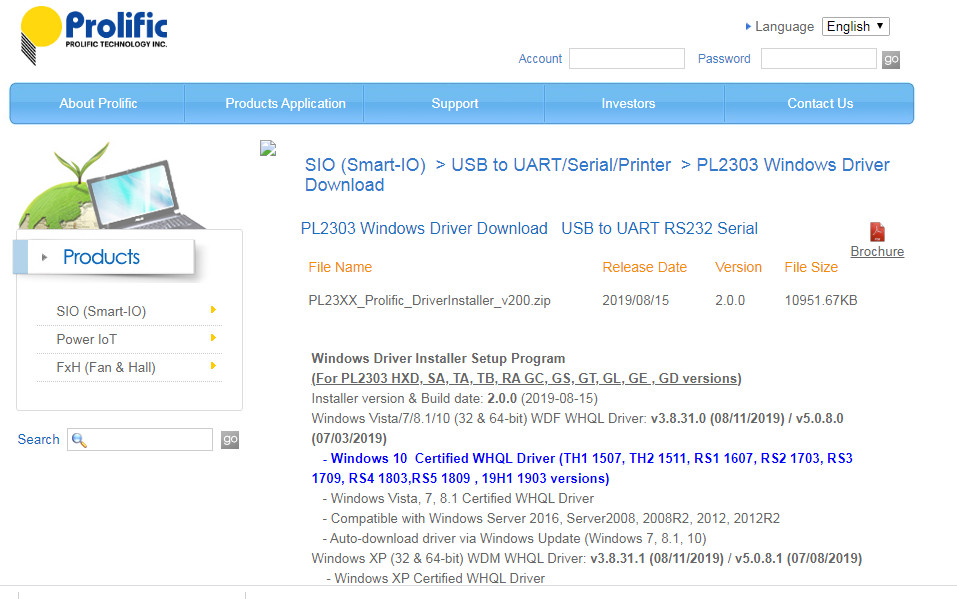Open the Brochure PDF icon
957x599 pixels.
click(877, 232)
